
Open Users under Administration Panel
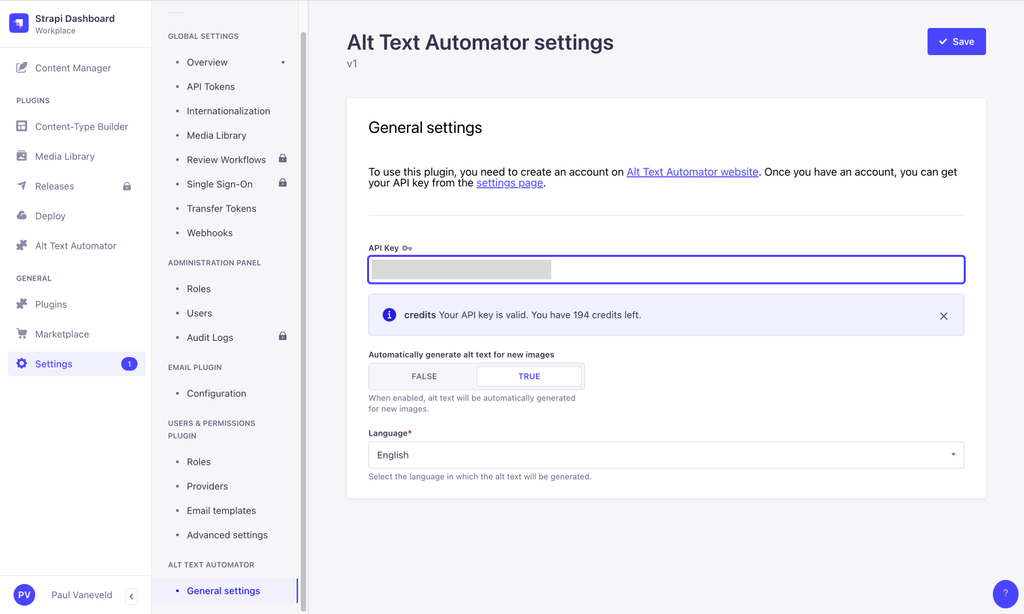click(199, 313)
